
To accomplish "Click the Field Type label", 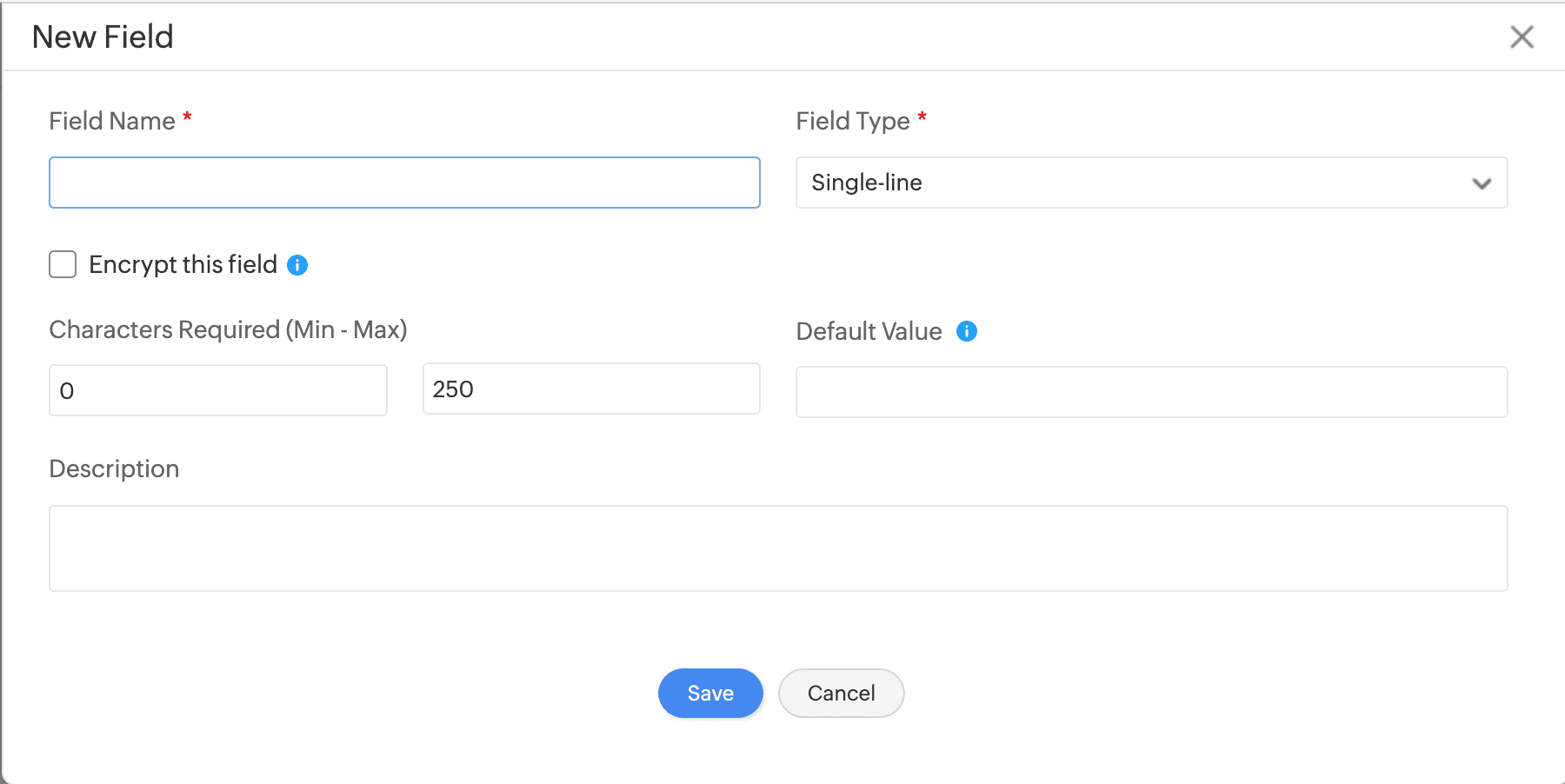I will pos(852,121).
